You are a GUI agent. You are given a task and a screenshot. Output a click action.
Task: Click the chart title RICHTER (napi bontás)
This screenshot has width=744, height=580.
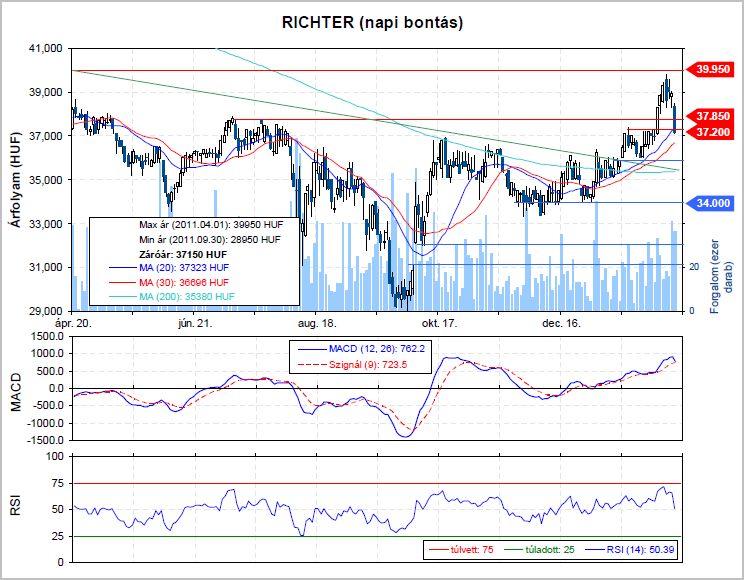[372, 22]
